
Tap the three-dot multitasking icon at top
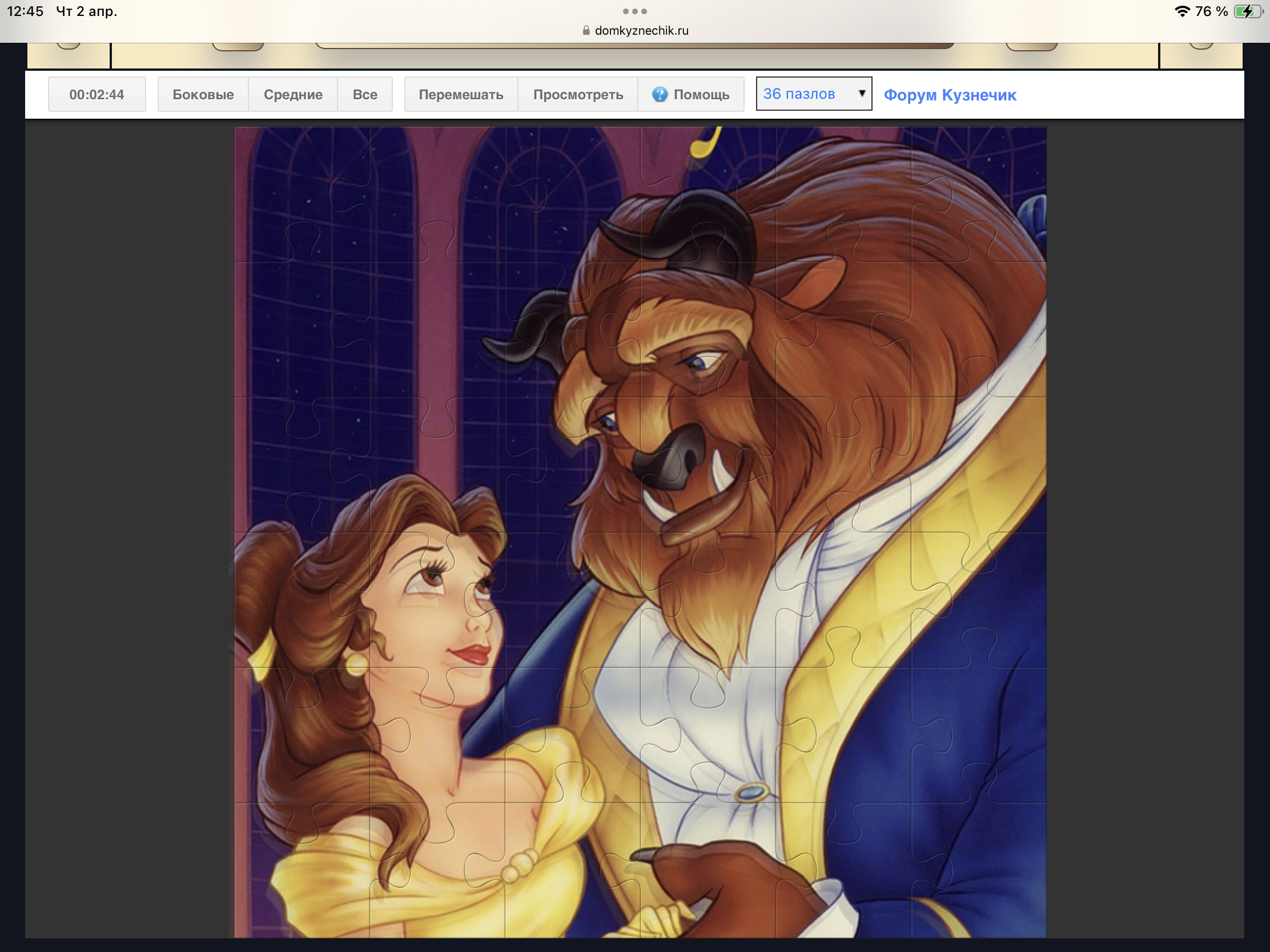pos(634,11)
